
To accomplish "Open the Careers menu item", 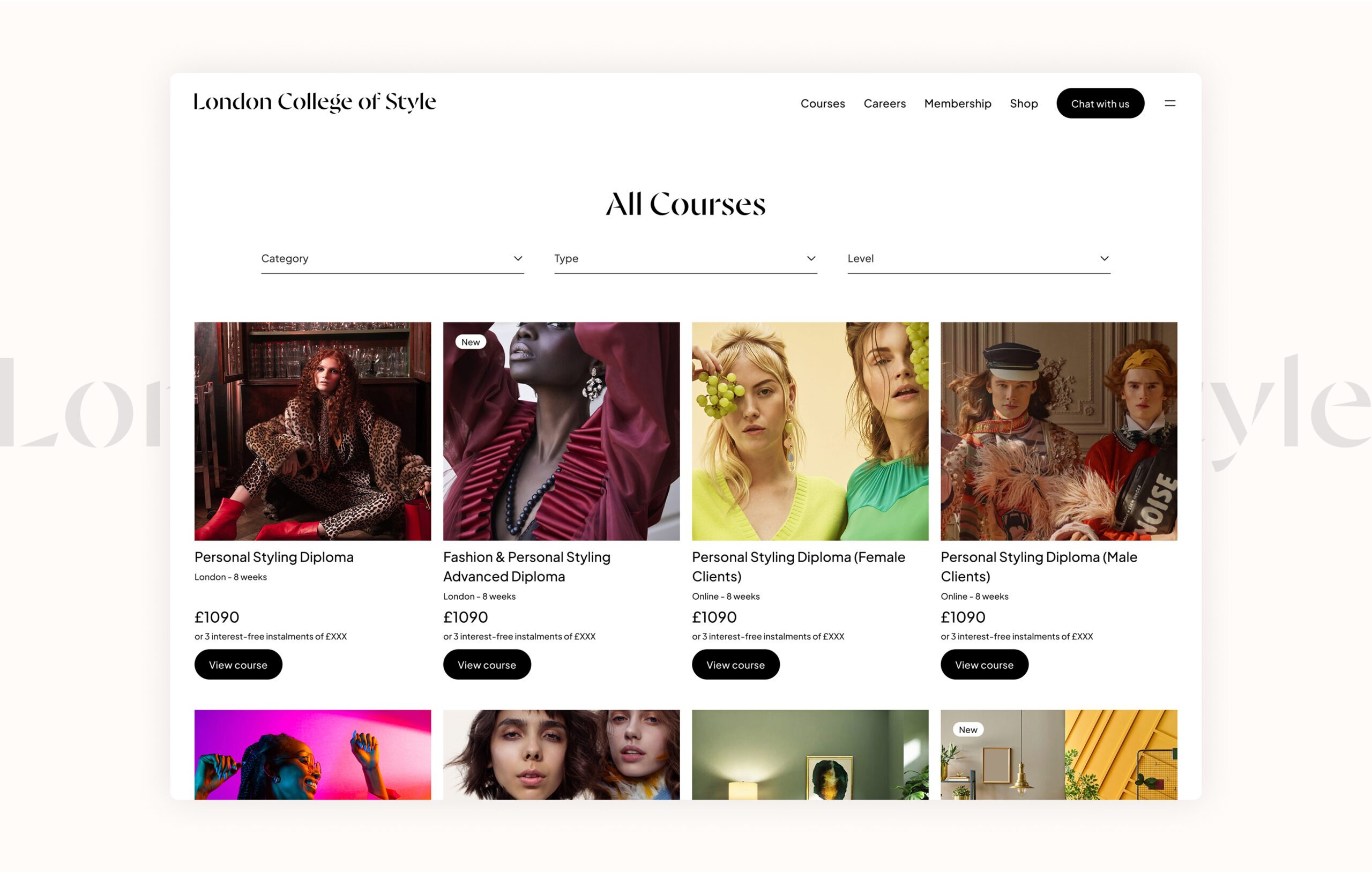I will [884, 103].
